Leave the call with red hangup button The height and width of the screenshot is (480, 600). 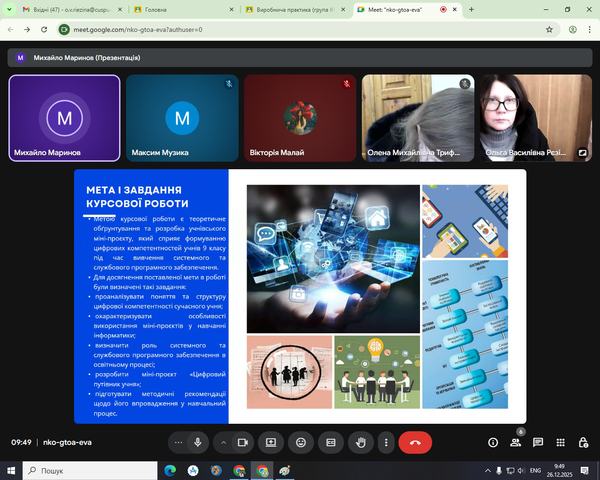click(x=415, y=442)
